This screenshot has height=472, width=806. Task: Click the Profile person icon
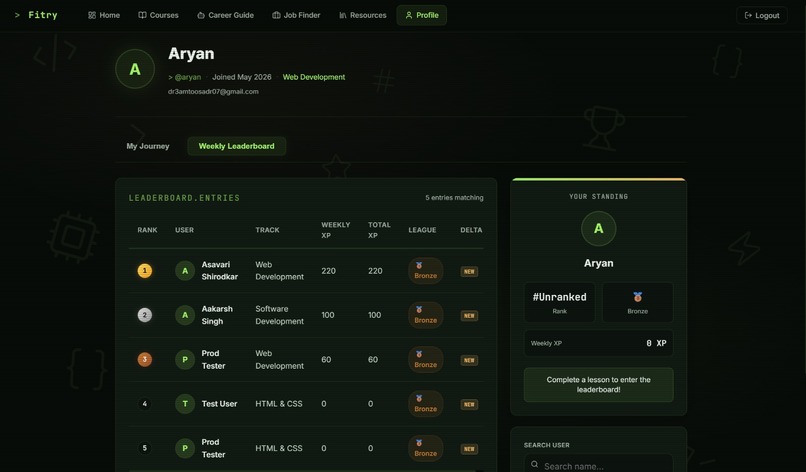pyautogui.click(x=409, y=15)
